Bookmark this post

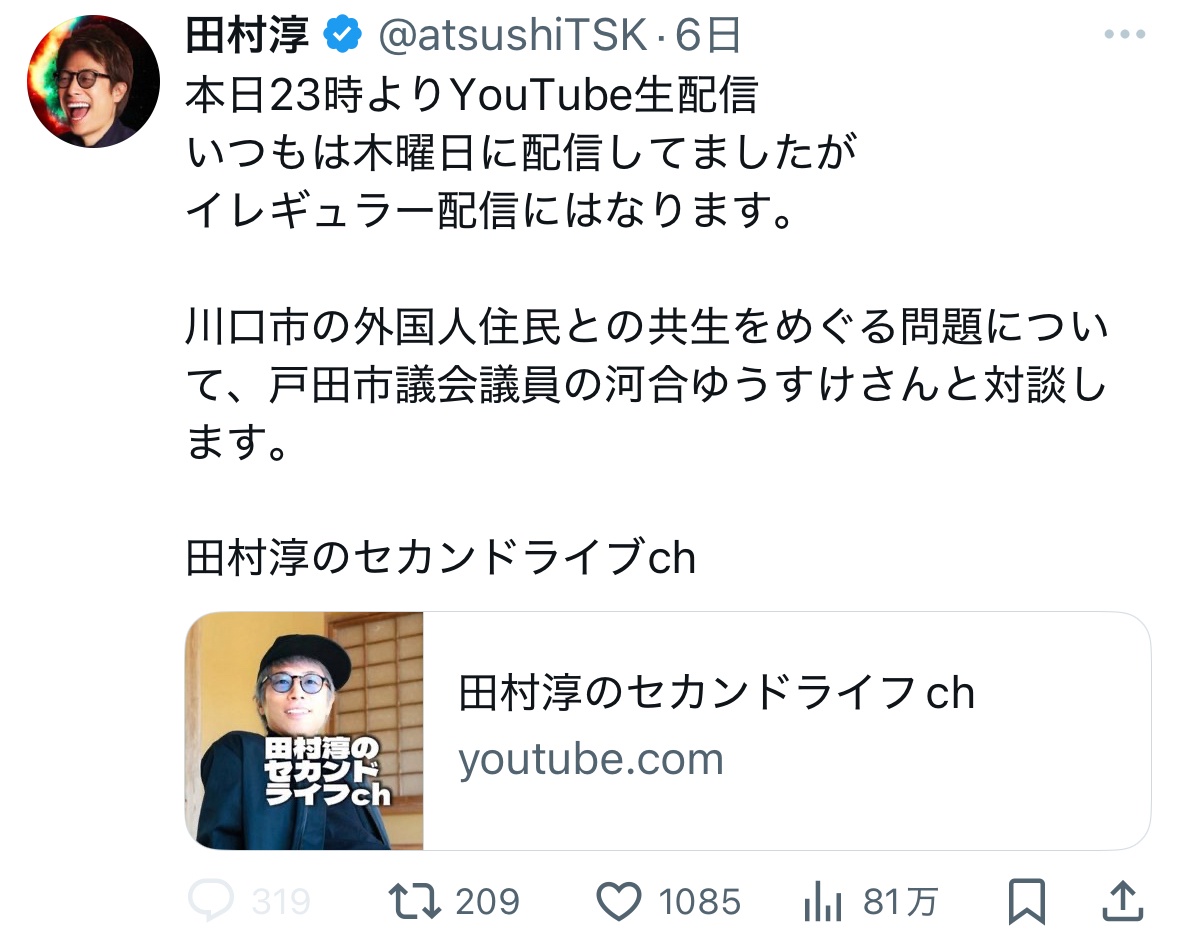pyautogui.click(x=1027, y=902)
